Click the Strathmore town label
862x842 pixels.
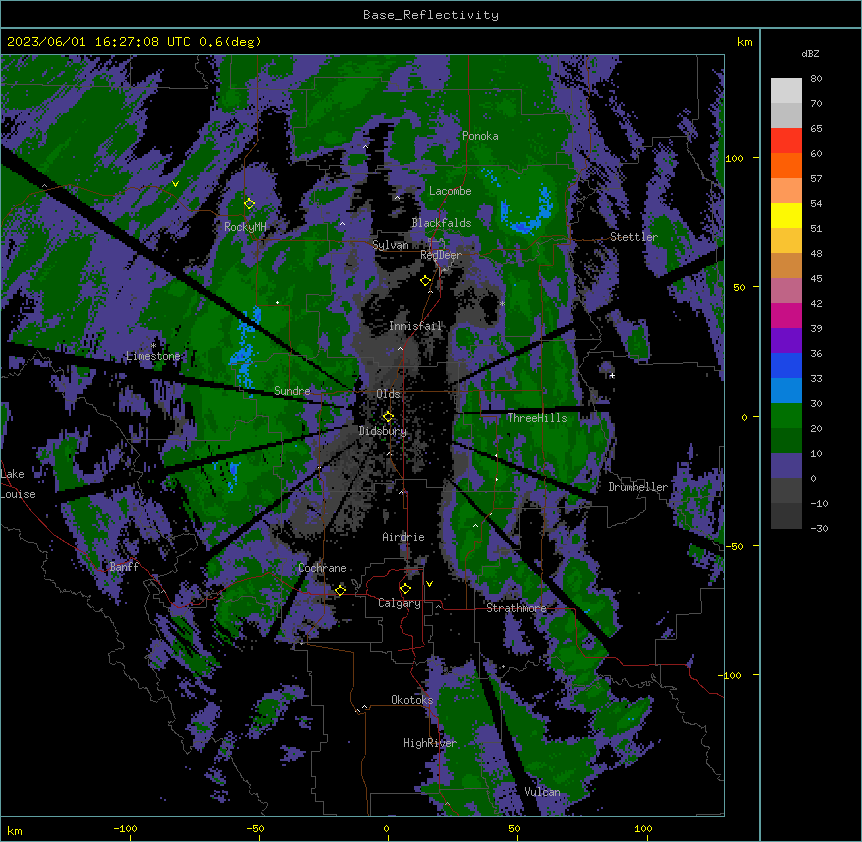pos(516,608)
